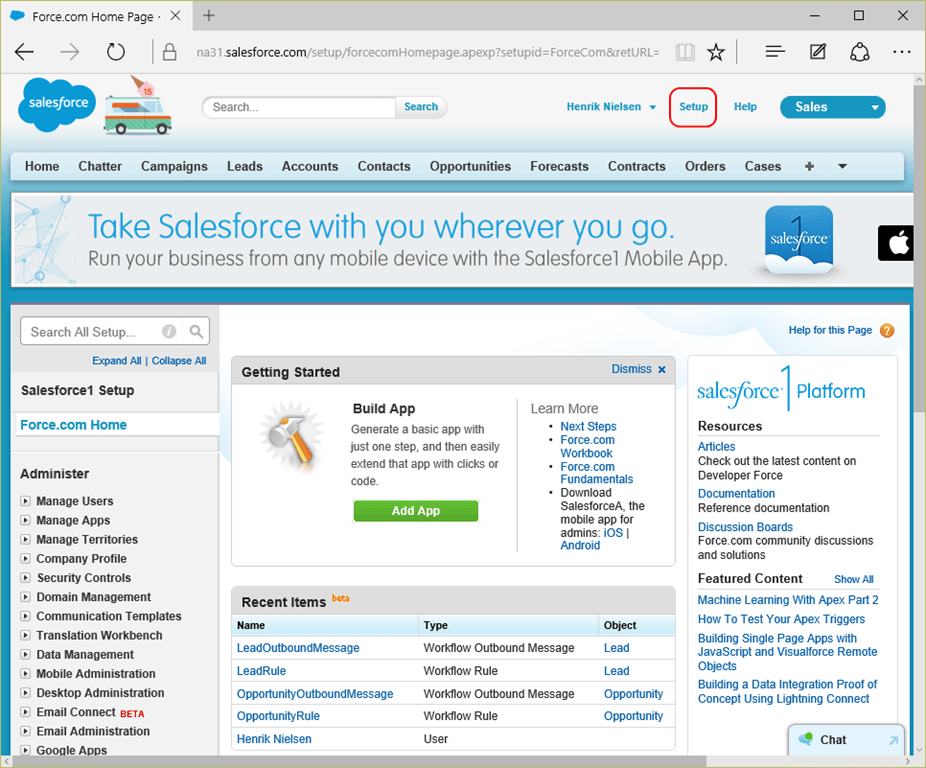Open the Home tab

42,167
